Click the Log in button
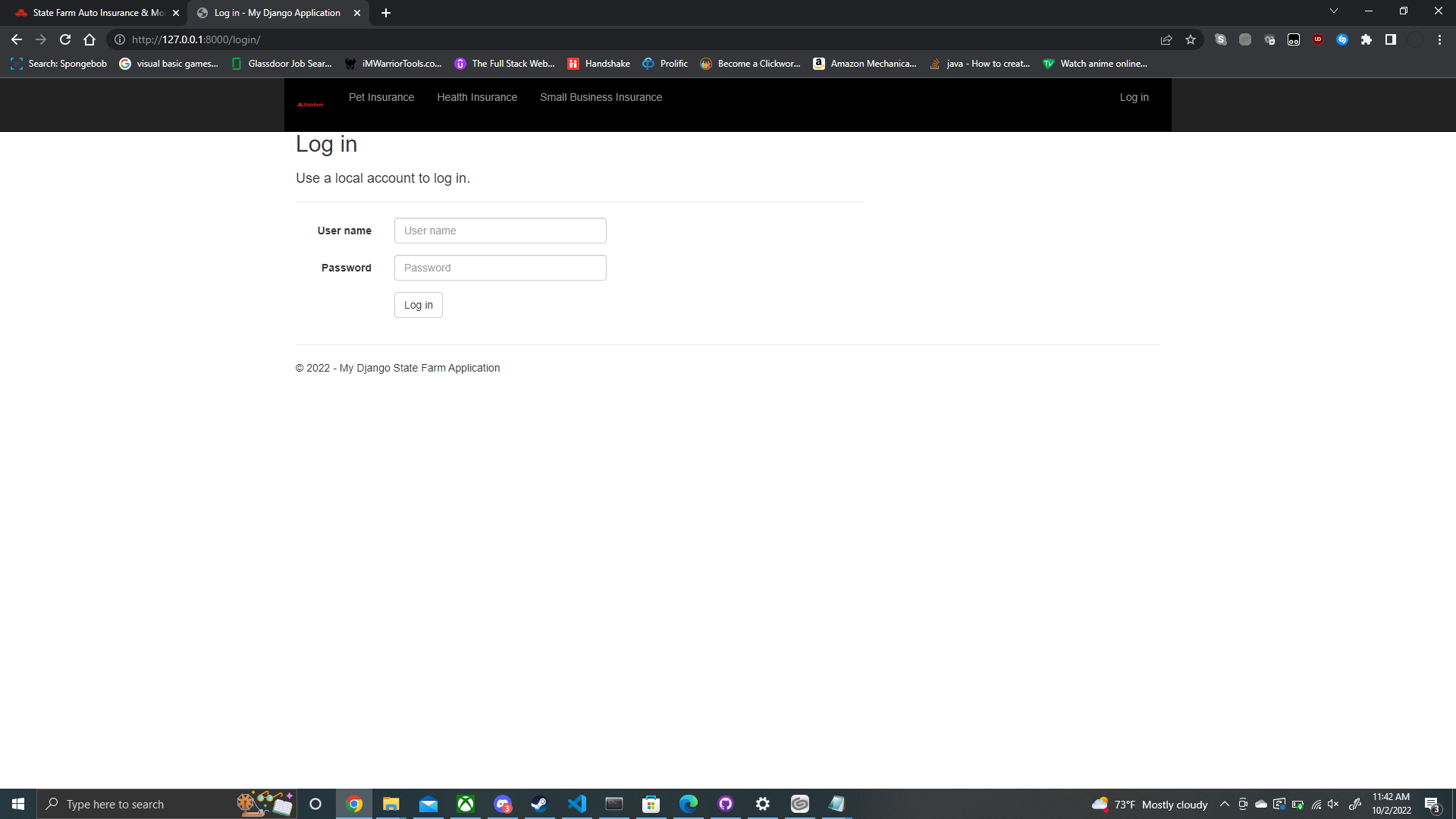Screen dimensions: 1456x819 [418, 305]
